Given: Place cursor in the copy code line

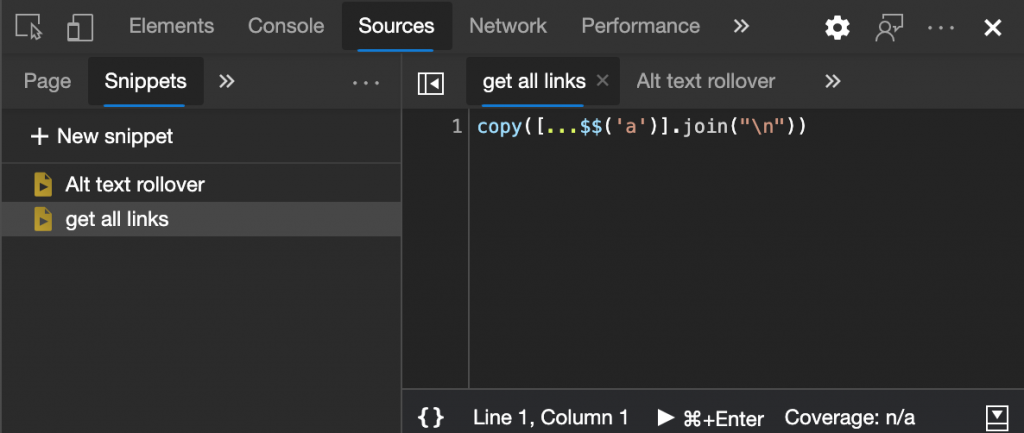Looking at the screenshot, I should pos(642,126).
